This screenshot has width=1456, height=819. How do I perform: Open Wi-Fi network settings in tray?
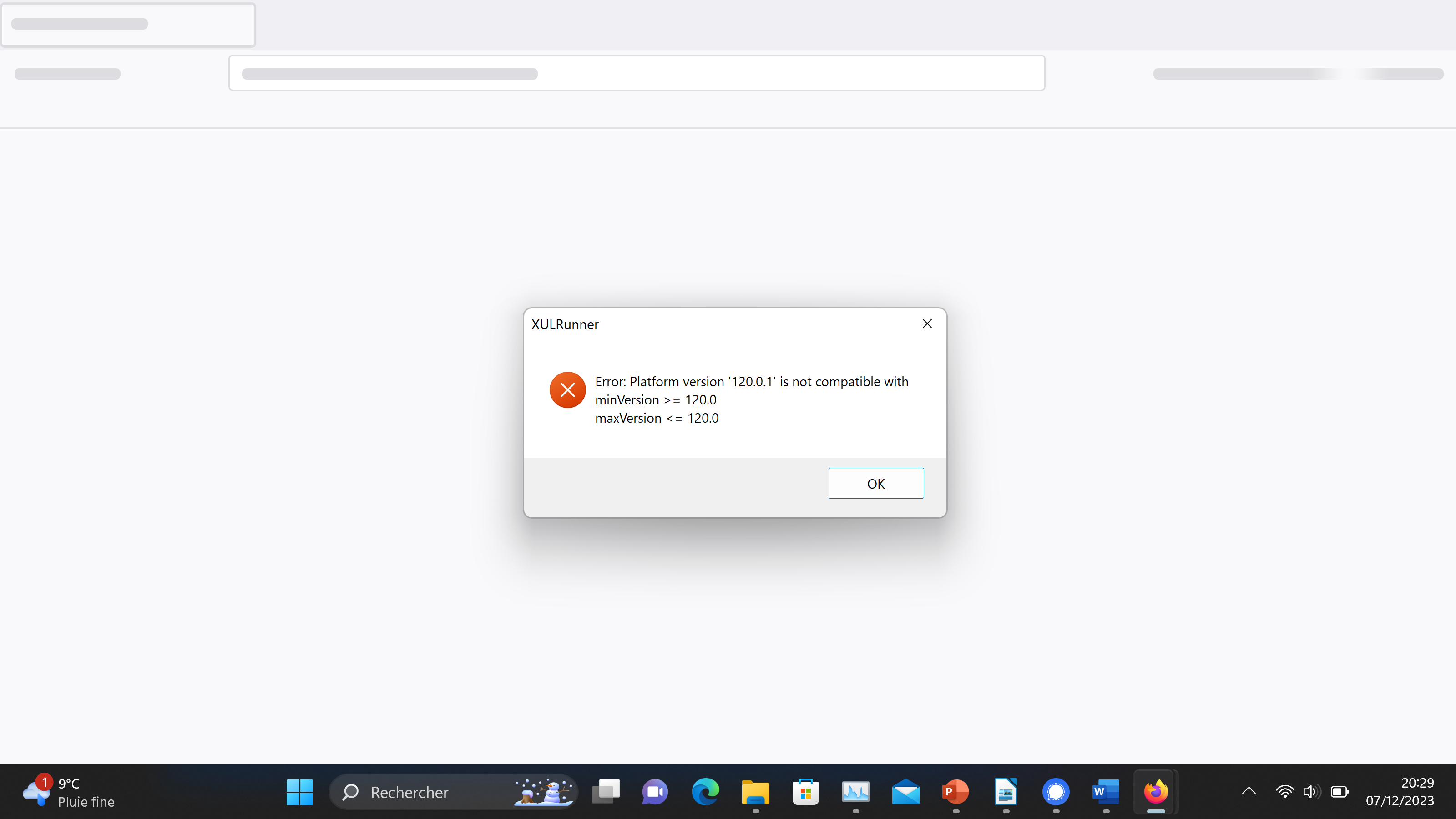coord(1285,792)
